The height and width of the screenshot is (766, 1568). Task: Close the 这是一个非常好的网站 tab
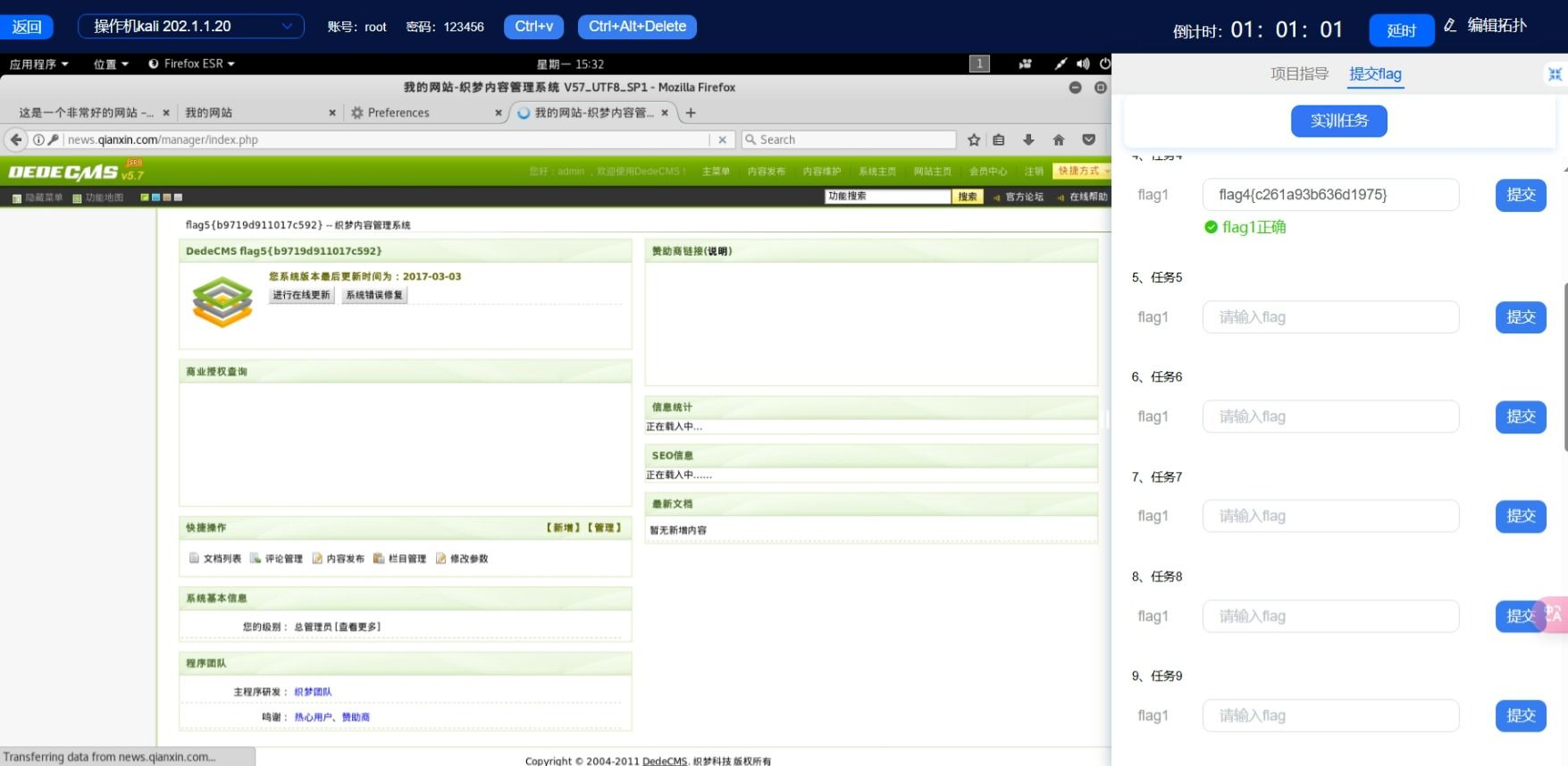(x=166, y=113)
